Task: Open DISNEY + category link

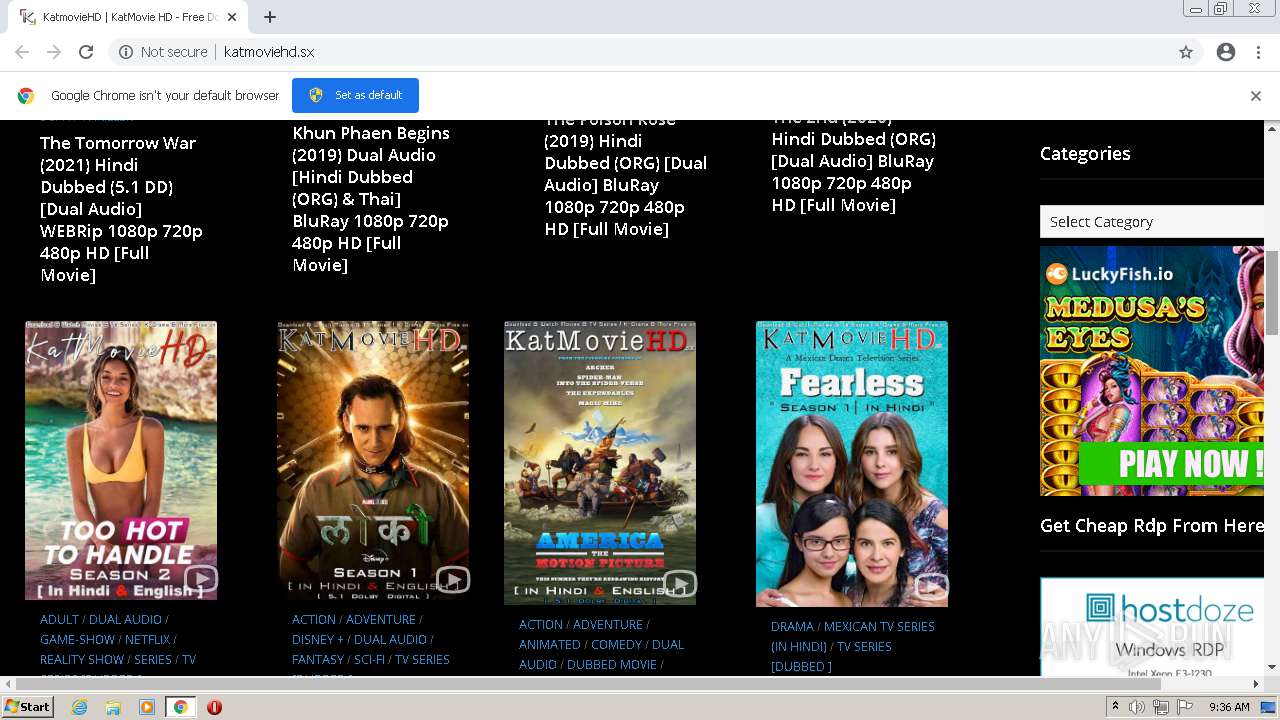Action: 318,640
